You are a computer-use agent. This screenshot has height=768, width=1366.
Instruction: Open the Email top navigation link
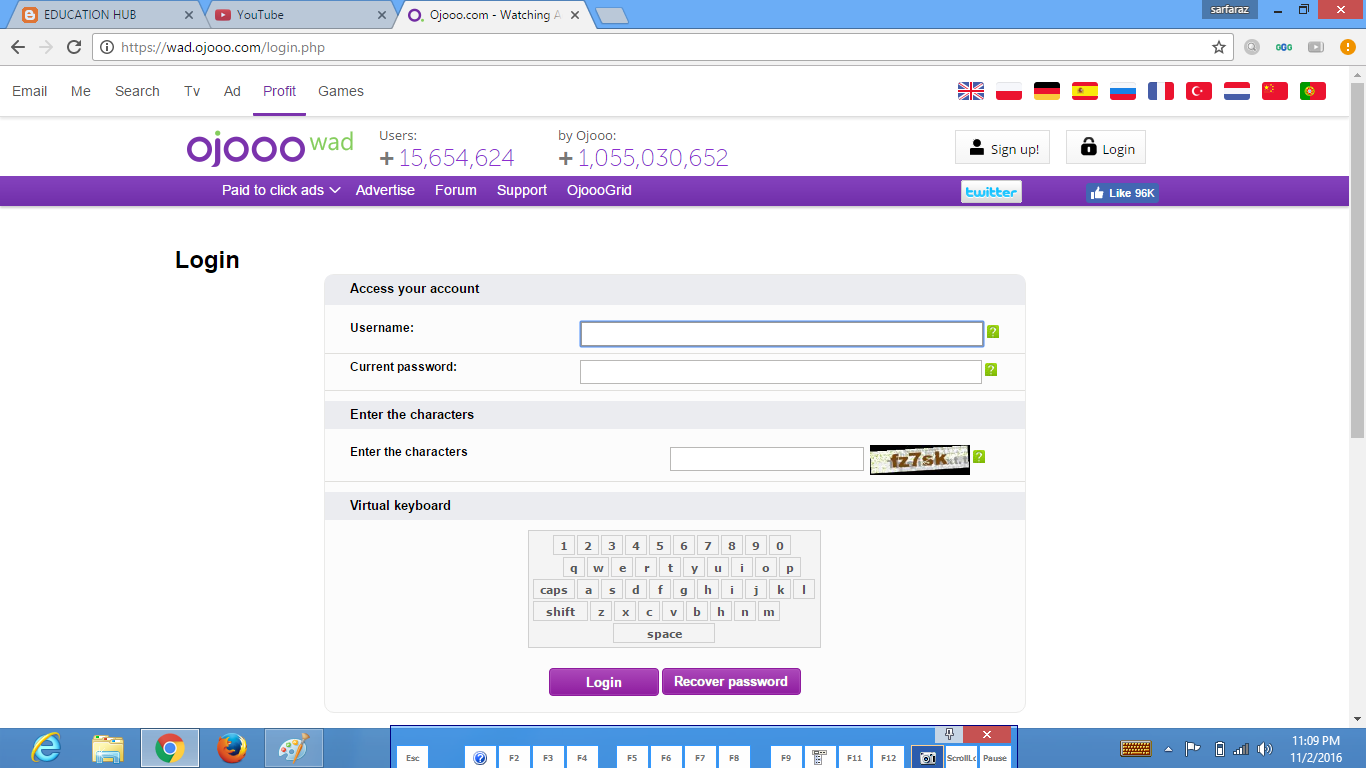30,91
